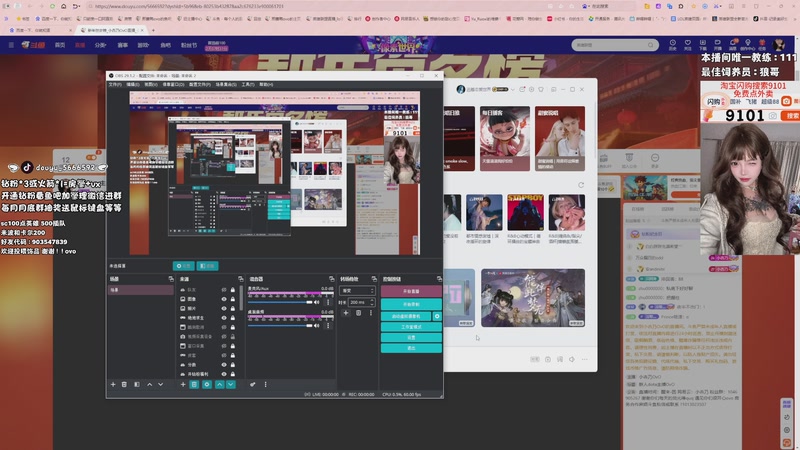Toggle visibility of 图片 source
The image size is (800, 450).
223,308
